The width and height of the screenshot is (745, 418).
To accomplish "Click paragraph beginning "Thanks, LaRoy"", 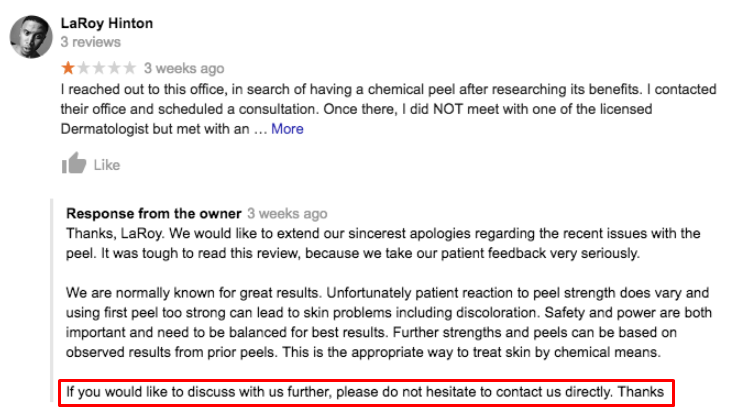I will pyautogui.click(x=383, y=243).
